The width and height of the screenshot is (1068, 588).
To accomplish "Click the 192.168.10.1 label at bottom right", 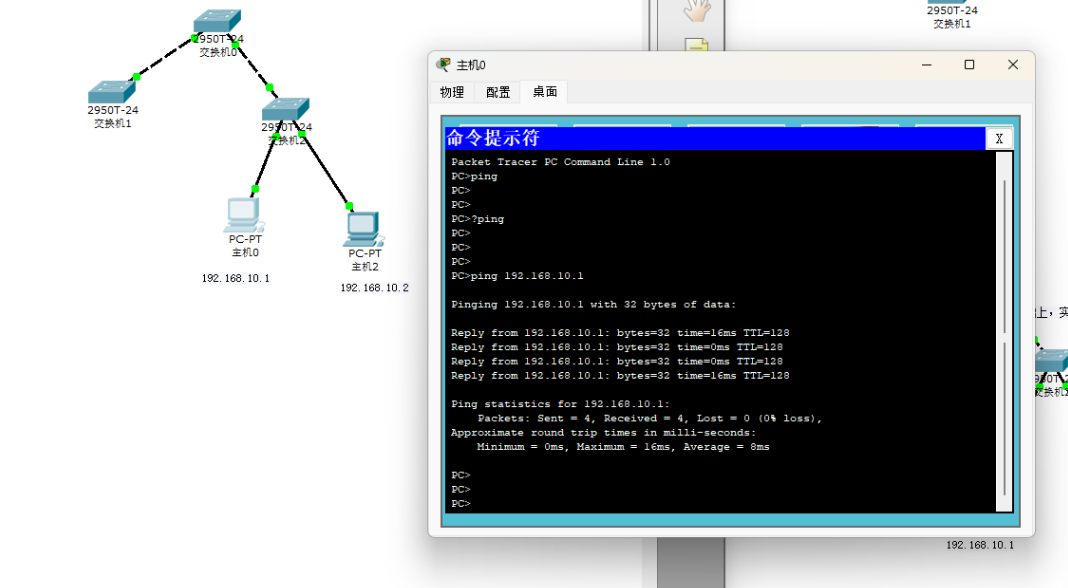I will (979, 545).
